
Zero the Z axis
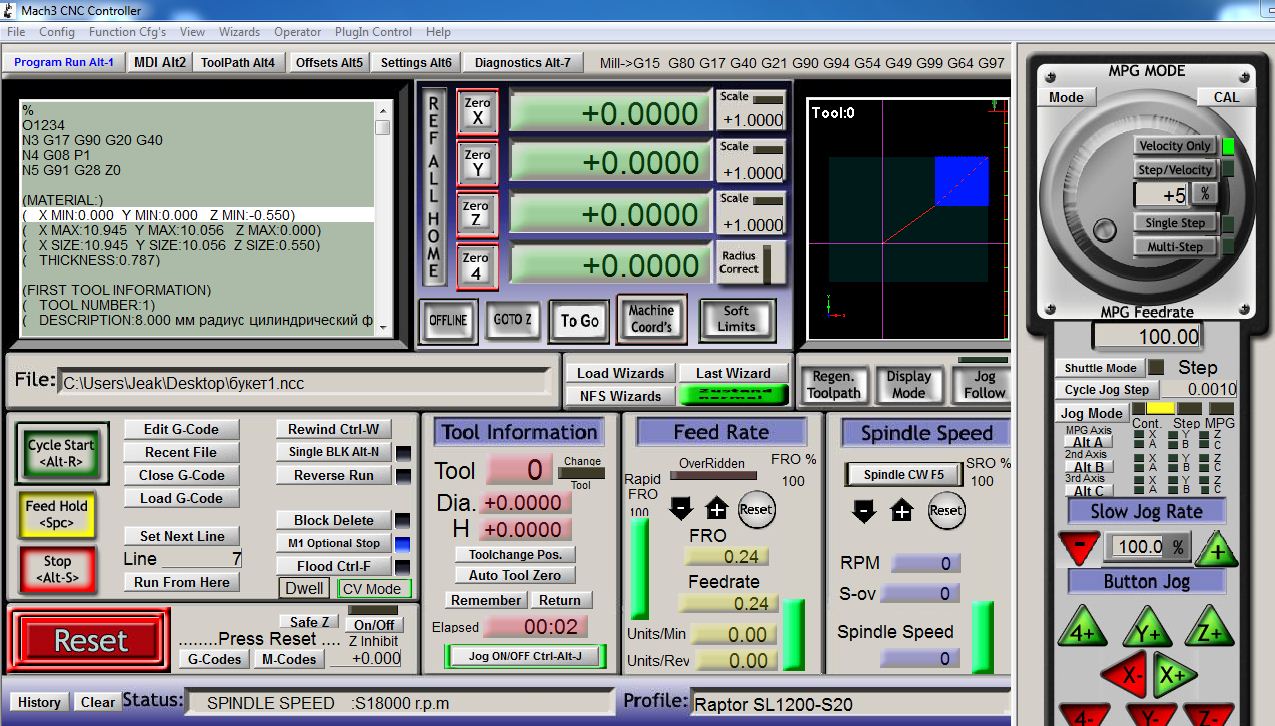477,215
